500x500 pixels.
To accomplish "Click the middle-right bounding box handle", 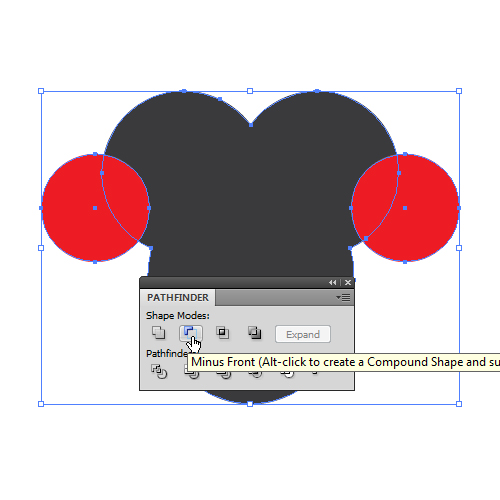I will 459,248.
